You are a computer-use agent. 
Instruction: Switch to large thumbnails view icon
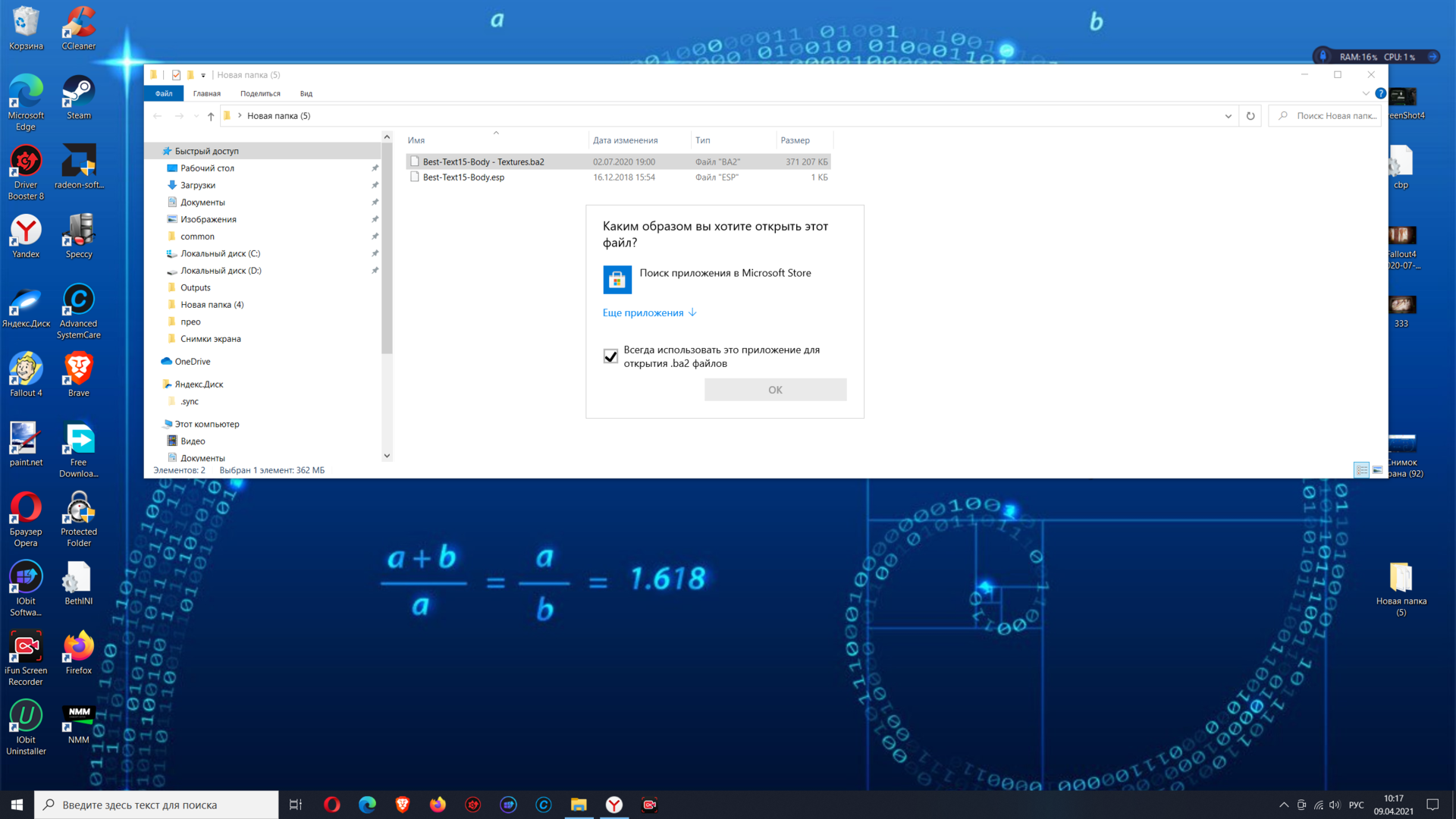1378,470
